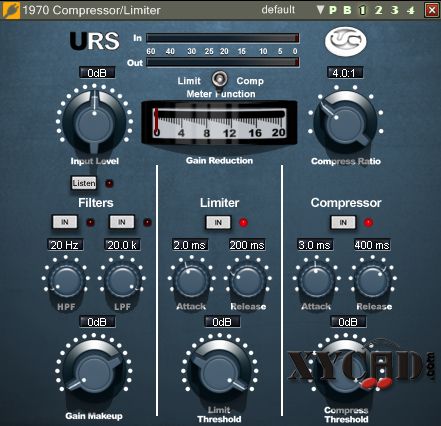This screenshot has width=441, height=426.
Task: Click the 200 ms limiter release field
Action: pyautogui.click(x=247, y=245)
